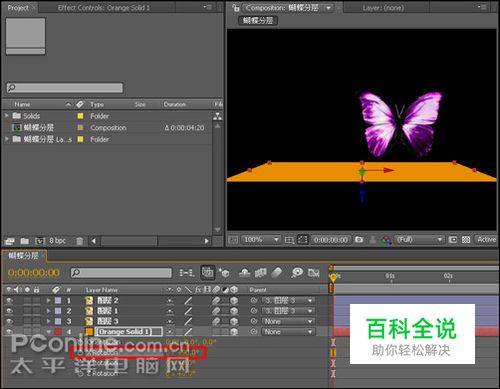Screen dimensions: 500x389
Task: Expand the Solids folder in Project panel
Action: tap(6, 116)
